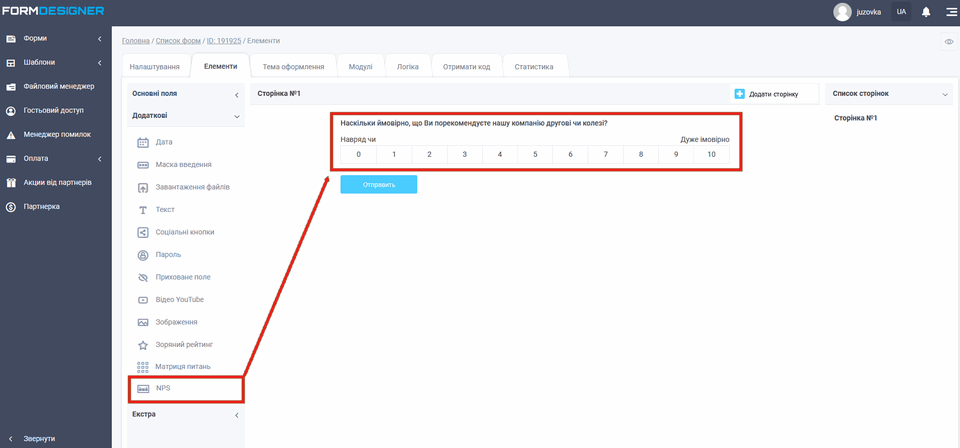
Task: Select the Question matrix grid icon
Action: (143, 367)
